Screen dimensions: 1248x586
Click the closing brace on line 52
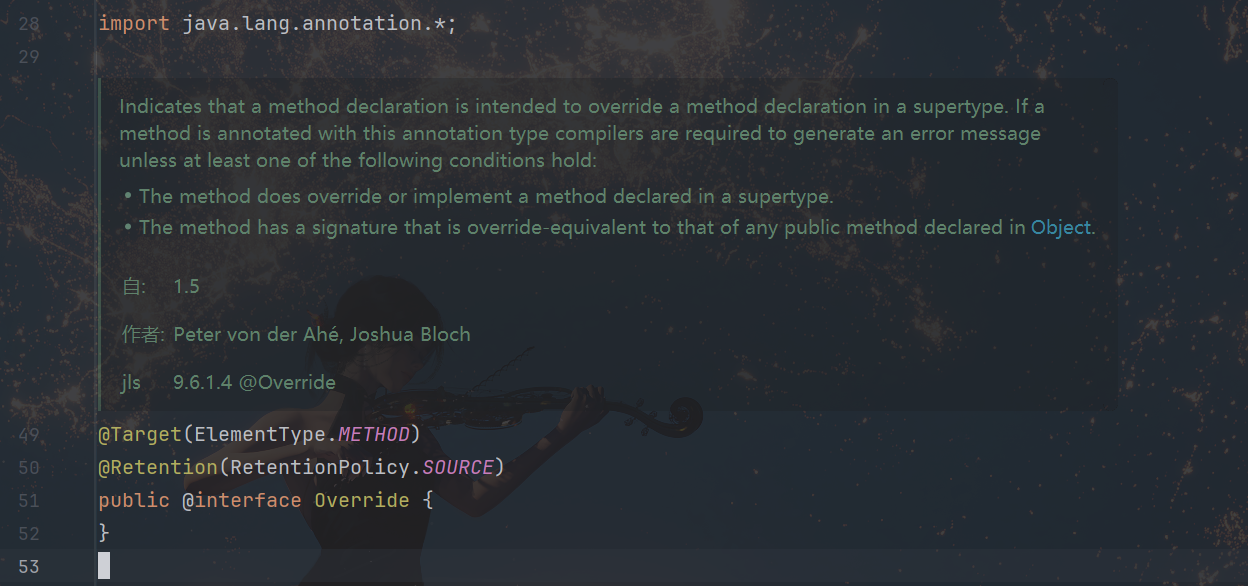[104, 533]
